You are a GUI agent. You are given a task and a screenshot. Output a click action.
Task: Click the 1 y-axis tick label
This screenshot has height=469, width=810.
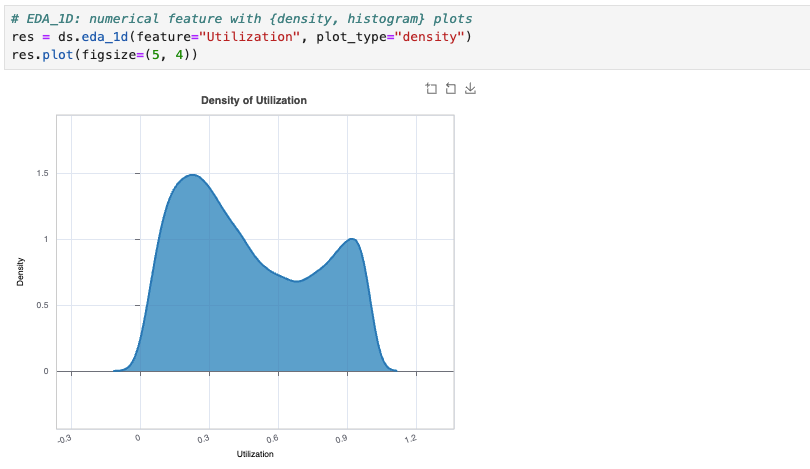tap(46, 239)
